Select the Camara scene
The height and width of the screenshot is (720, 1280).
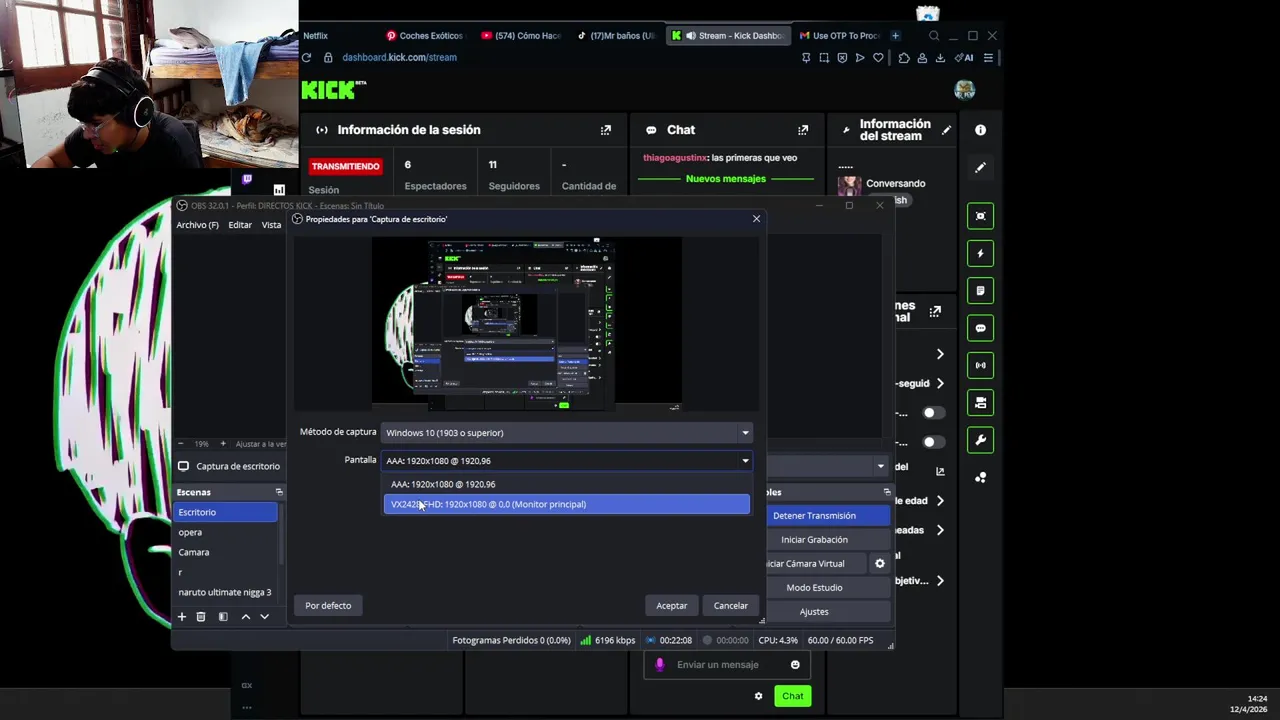point(226,552)
